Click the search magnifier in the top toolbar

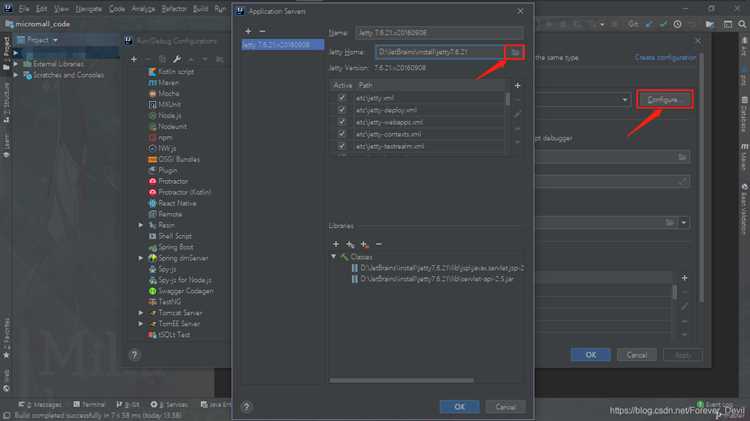pos(742,24)
